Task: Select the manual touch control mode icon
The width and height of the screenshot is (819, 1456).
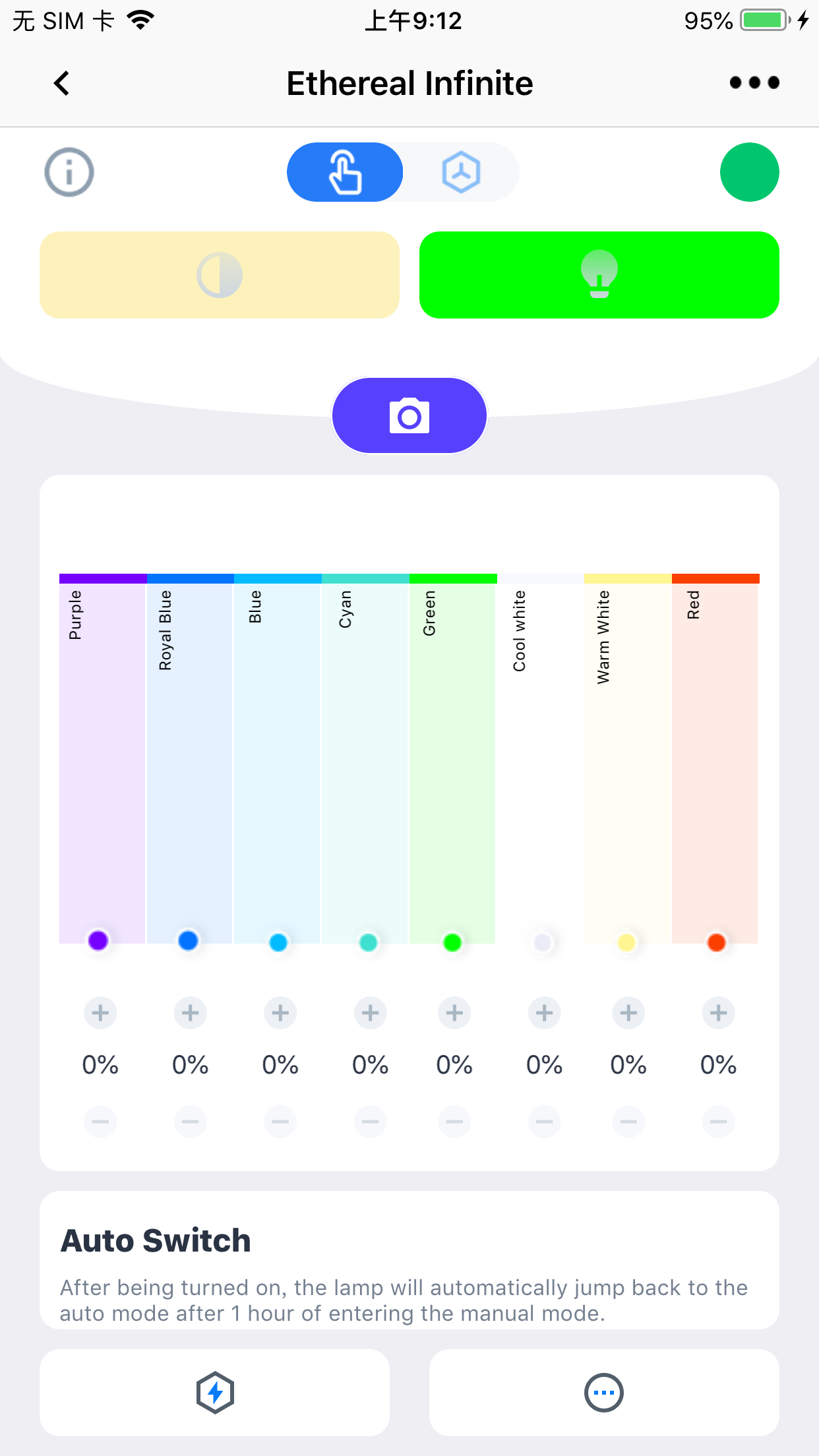Action: pos(344,171)
